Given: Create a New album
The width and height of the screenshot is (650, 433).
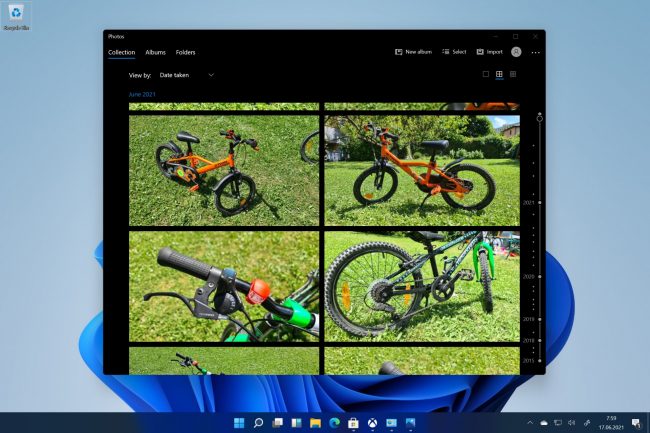Looking at the screenshot, I should tap(413, 52).
